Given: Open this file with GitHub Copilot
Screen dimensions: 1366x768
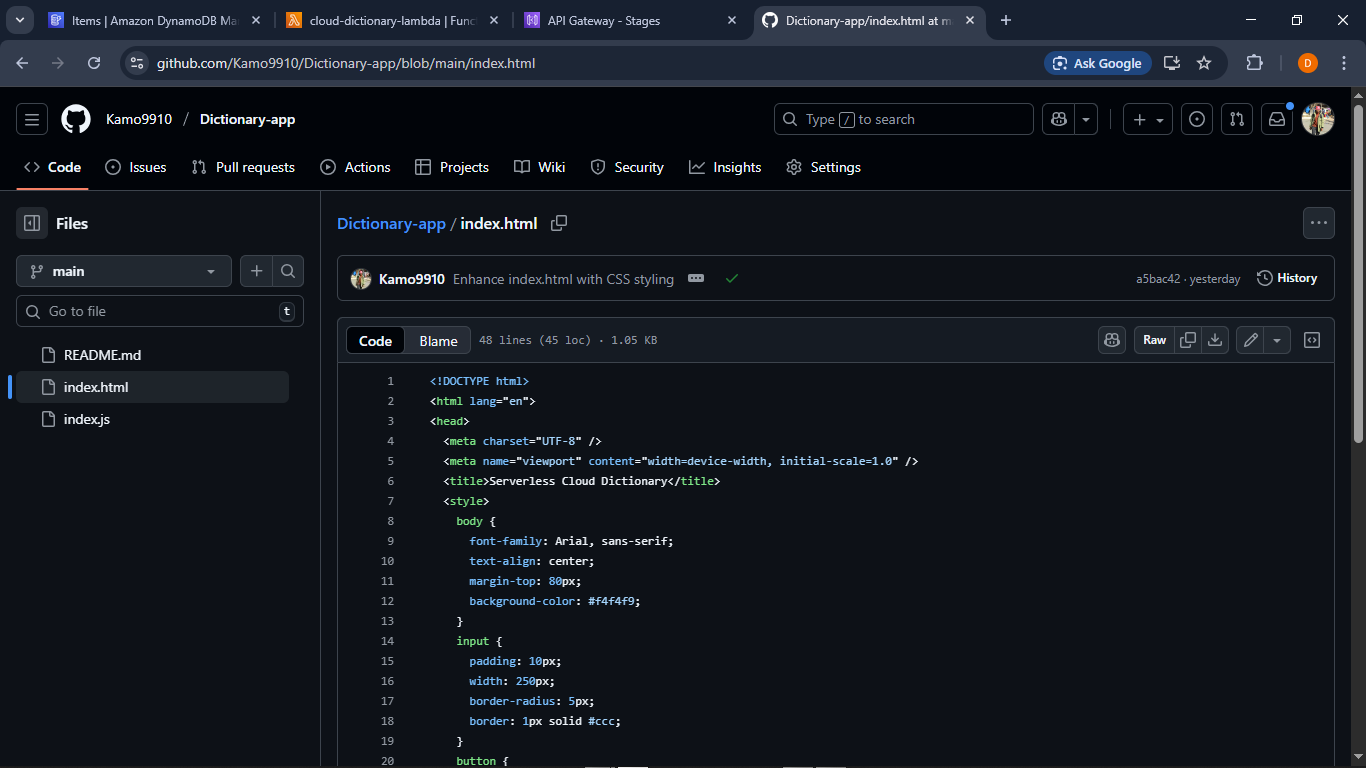Looking at the screenshot, I should pyautogui.click(x=1112, y=340).
